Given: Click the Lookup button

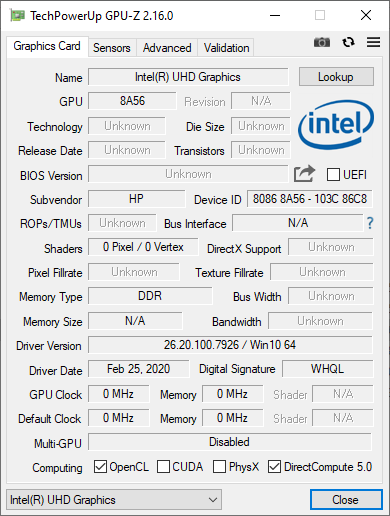Looking at the screenshot, I should tap(336, 77).
